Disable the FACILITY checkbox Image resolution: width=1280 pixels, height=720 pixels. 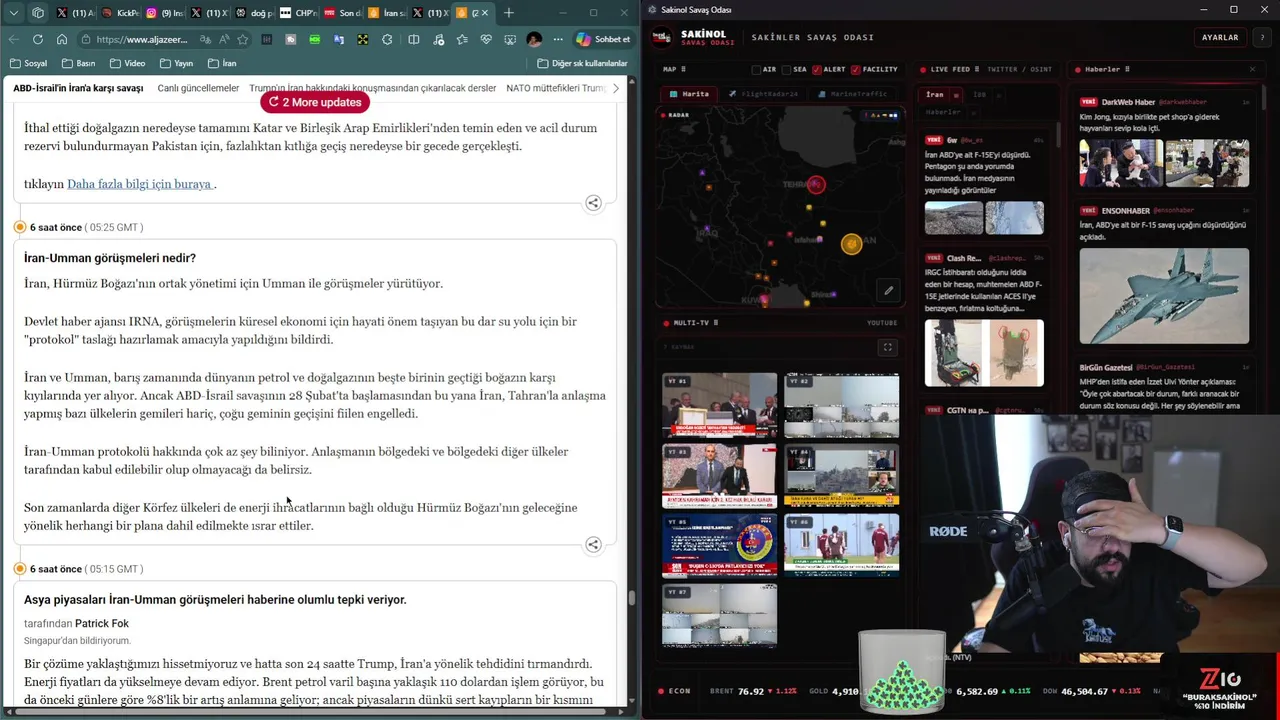(856, 70)
